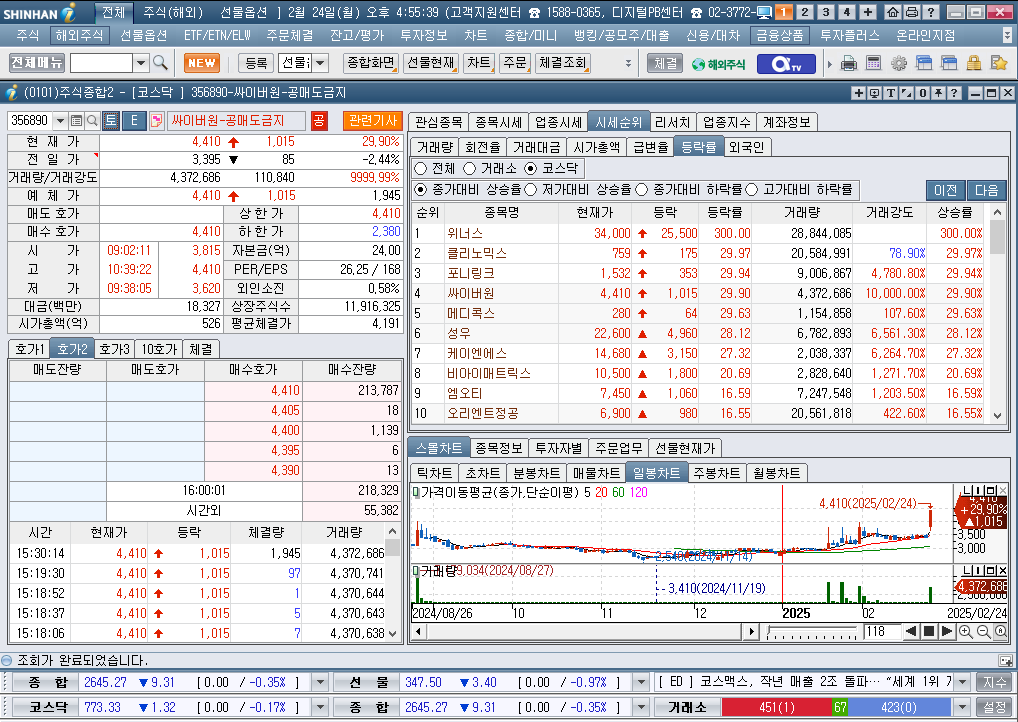Expand the 코스닥 ticker dropdown

(319, 707)
